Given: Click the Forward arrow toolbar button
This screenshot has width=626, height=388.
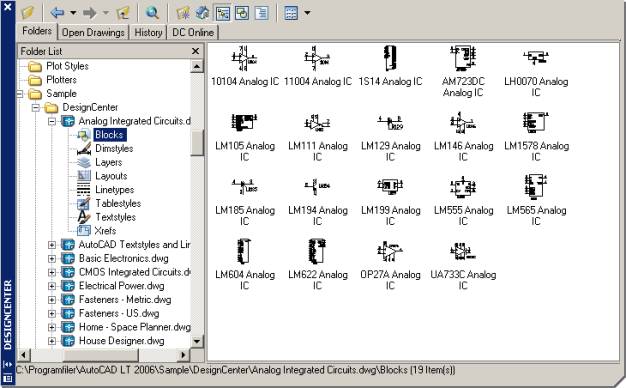Looking at the screenshot, I should (90, 13).
